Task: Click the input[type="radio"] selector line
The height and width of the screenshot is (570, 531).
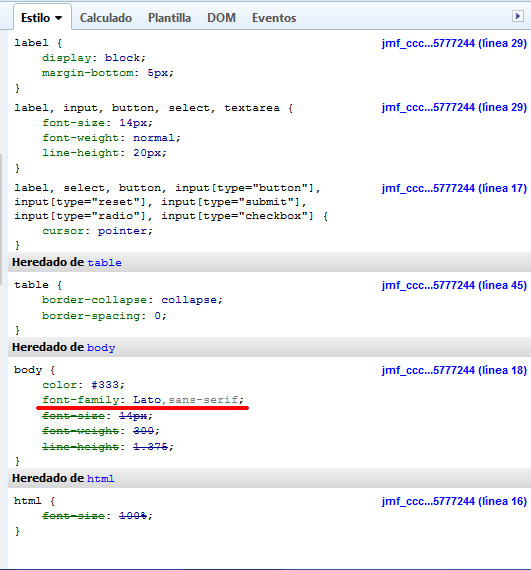Action: point(171,216)
